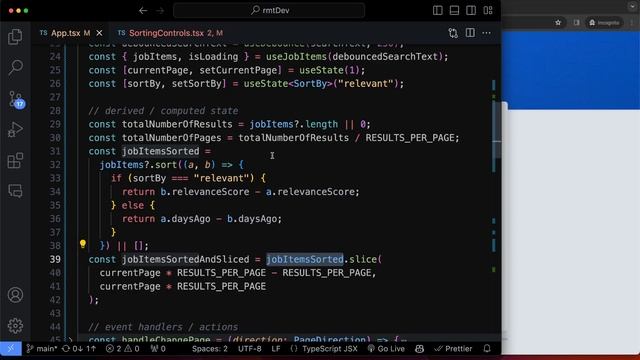Change end of line sequence LF
The image size is (640, 360).
point(276,349)
